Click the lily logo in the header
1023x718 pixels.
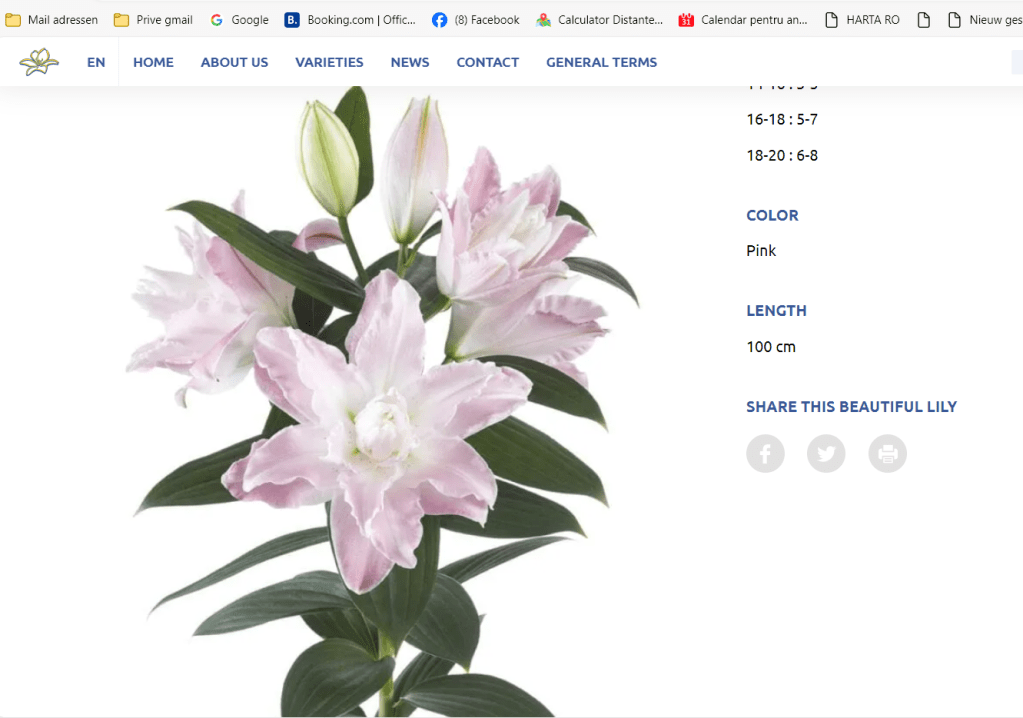(39, 62)
